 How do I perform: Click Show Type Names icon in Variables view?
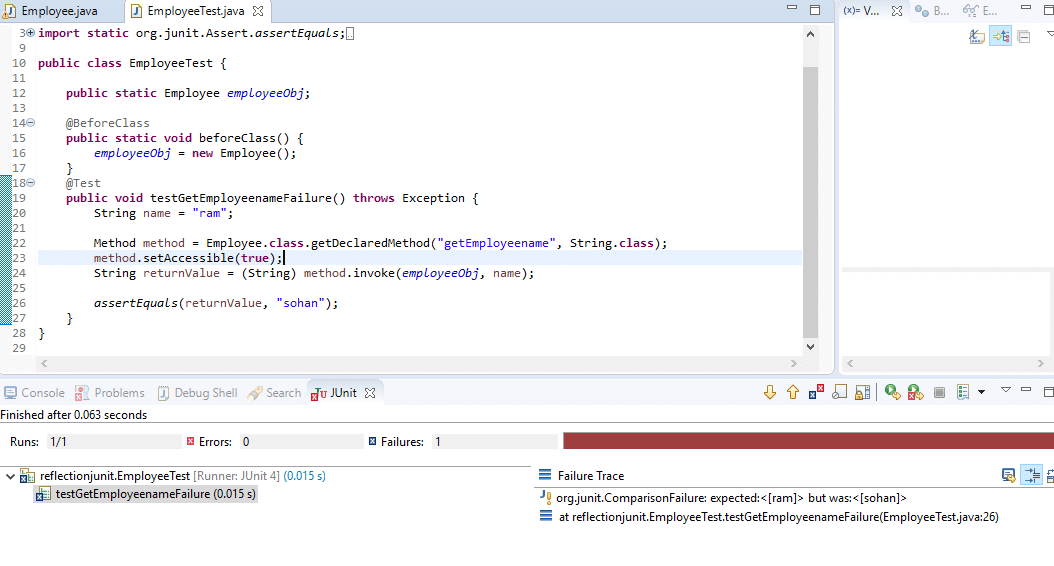tap(977, 37)
